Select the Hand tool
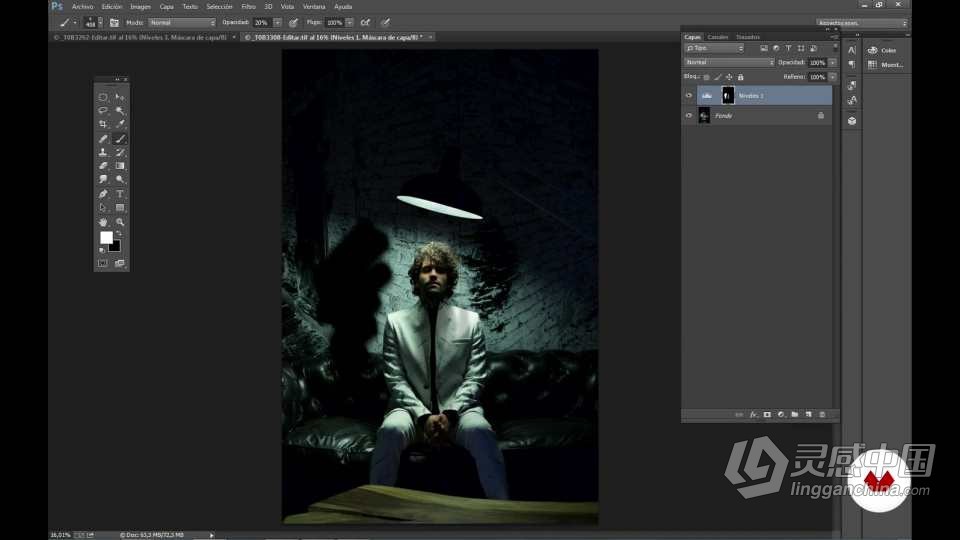960x540 pixels. (x=103, y=222)
